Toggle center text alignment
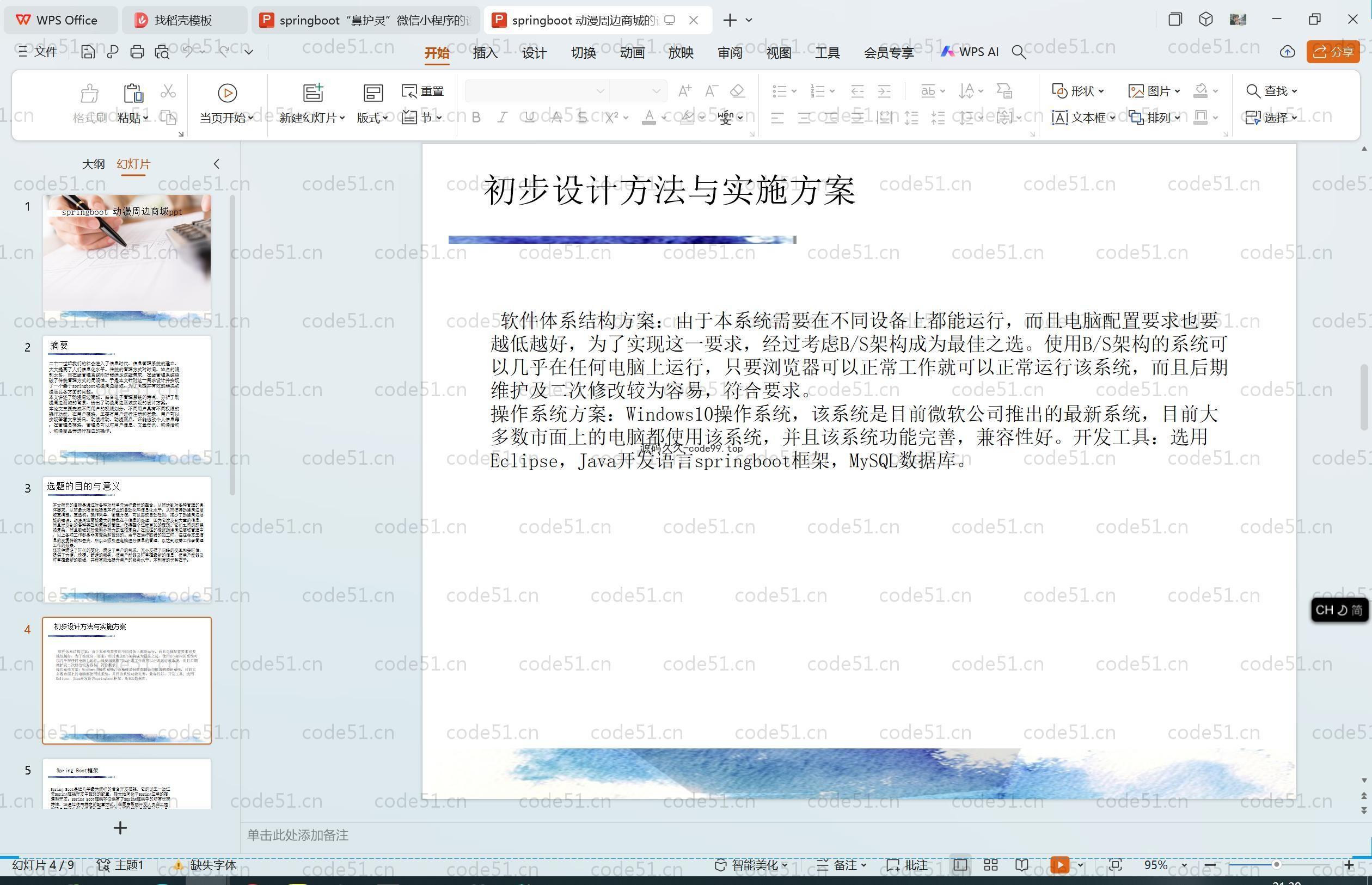The image size is (1372, 885). pyautogui.click(x=804, y=119)
